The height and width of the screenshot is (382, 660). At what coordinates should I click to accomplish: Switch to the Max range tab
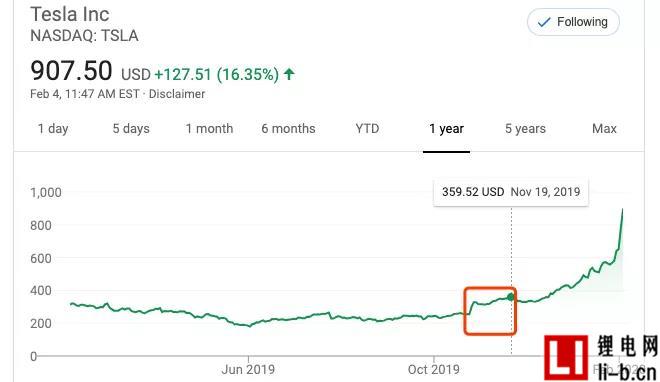point(604,129)
